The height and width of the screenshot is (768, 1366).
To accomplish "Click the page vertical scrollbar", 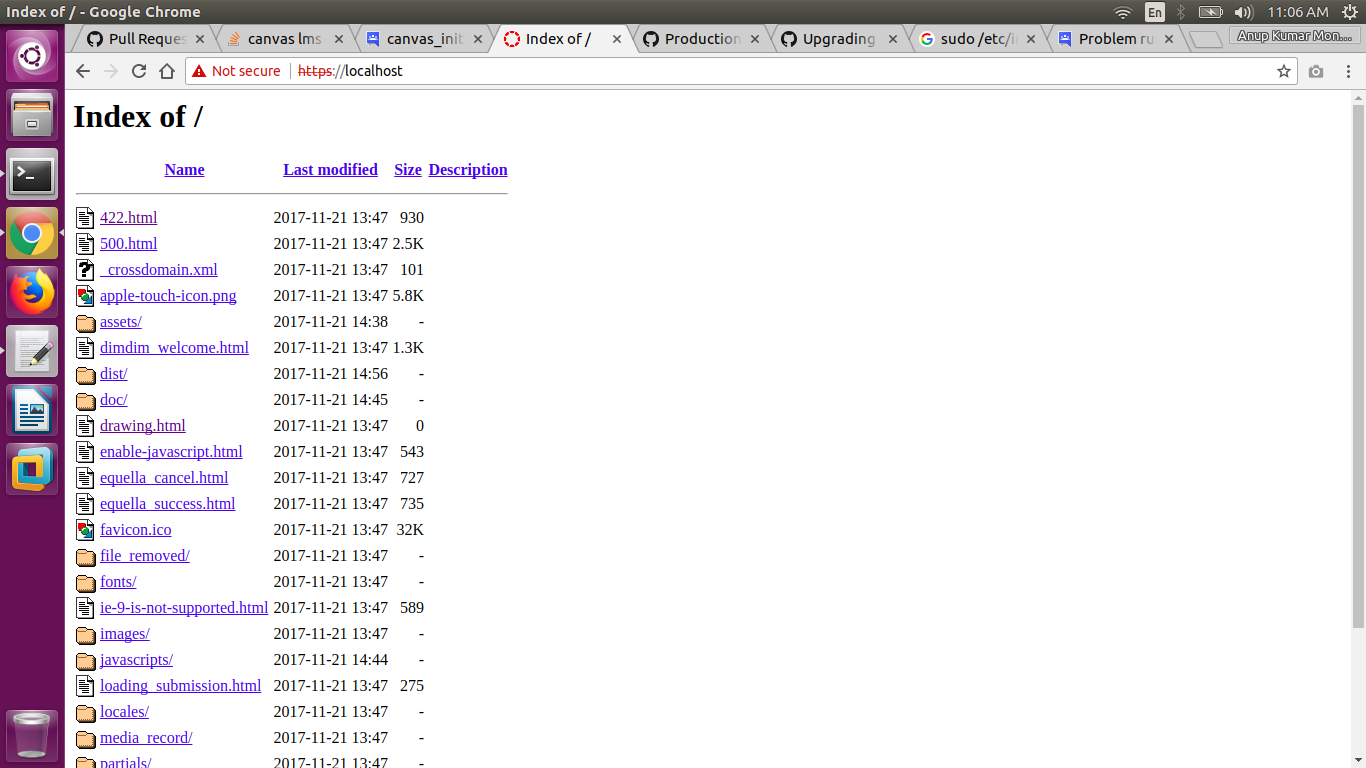I will coord(1358,366).
